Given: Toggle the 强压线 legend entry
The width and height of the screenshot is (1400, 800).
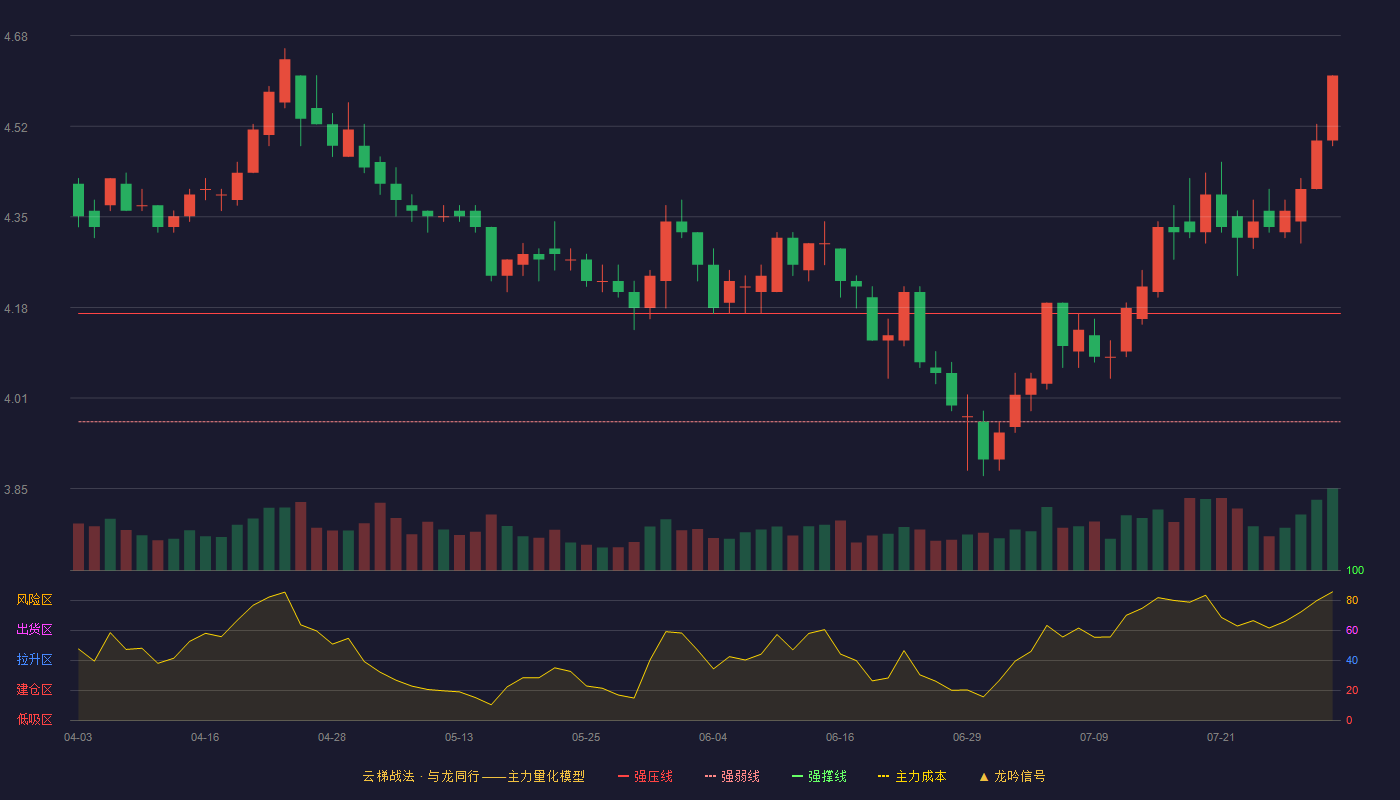Looking at the screenshot, I should pyautogui.click(x=646, y=776).
